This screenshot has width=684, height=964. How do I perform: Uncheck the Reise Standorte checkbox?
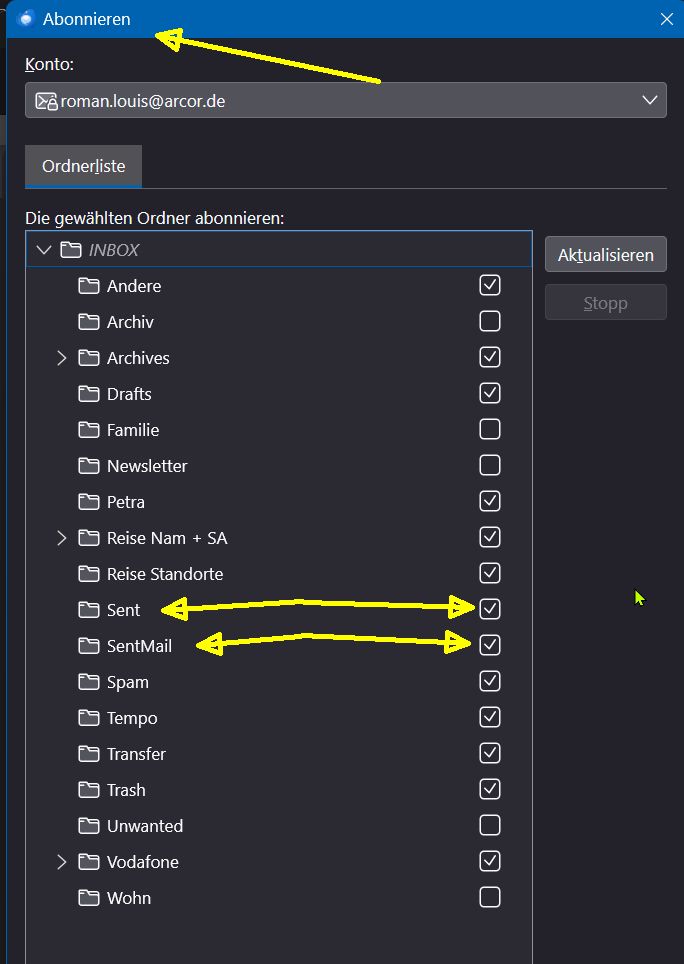(x=490, y=573)
